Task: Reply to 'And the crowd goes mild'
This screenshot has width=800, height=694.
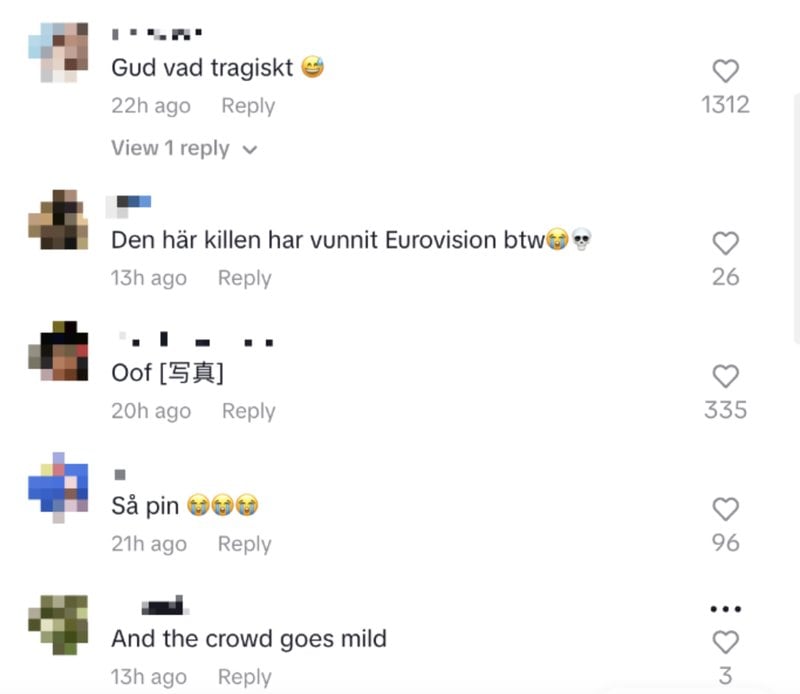Action: point(245,677)
